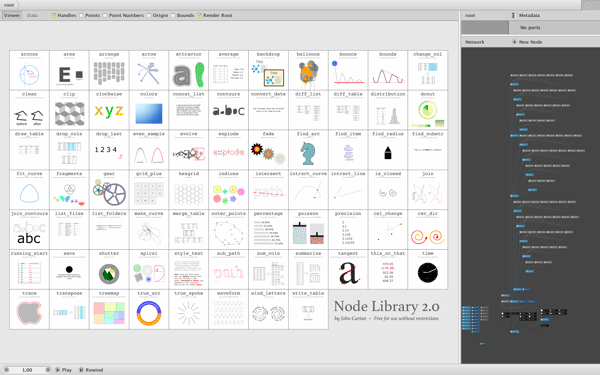Click the time clock thumbnail
This screenshot has width=600, height=375.
coord(427,269)
